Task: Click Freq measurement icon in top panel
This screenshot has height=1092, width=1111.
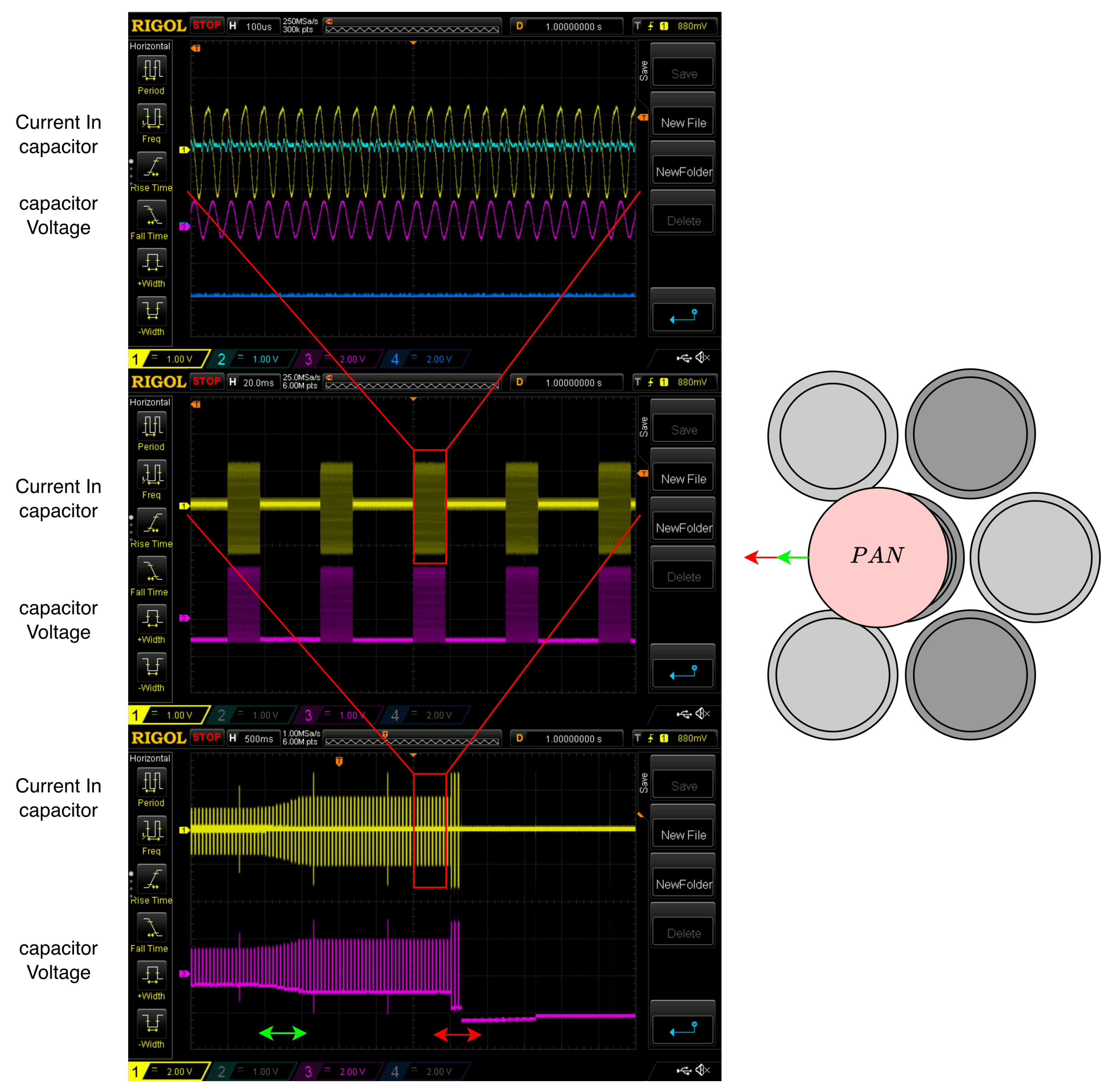Action: click(152, 118)
